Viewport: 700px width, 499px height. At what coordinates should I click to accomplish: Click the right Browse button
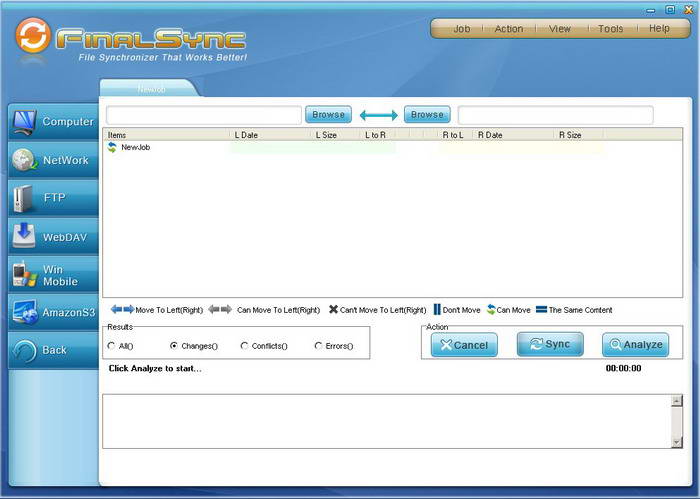tap(427, 115)
